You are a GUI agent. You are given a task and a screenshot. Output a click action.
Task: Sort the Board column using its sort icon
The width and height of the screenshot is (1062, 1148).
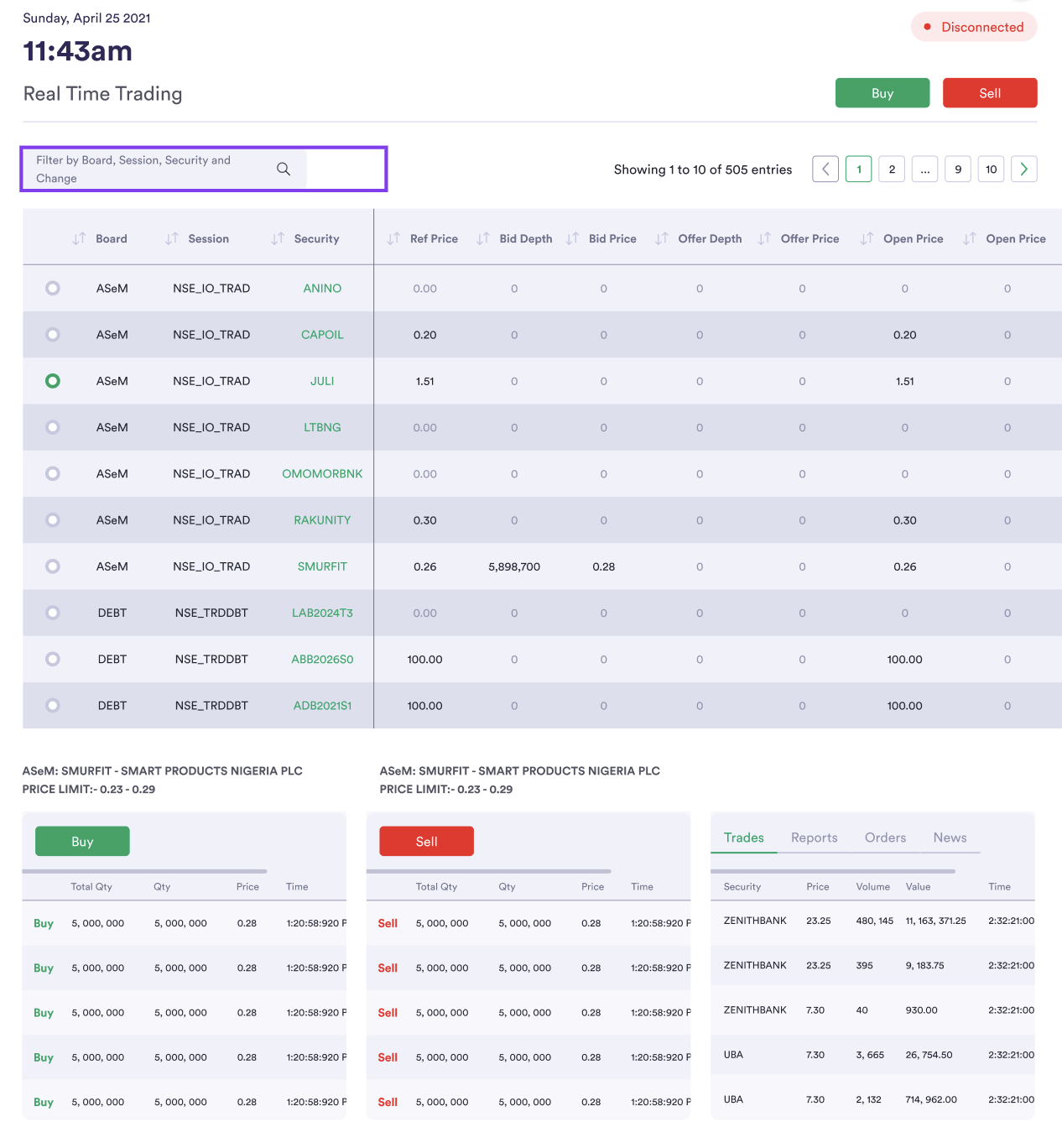79,238
